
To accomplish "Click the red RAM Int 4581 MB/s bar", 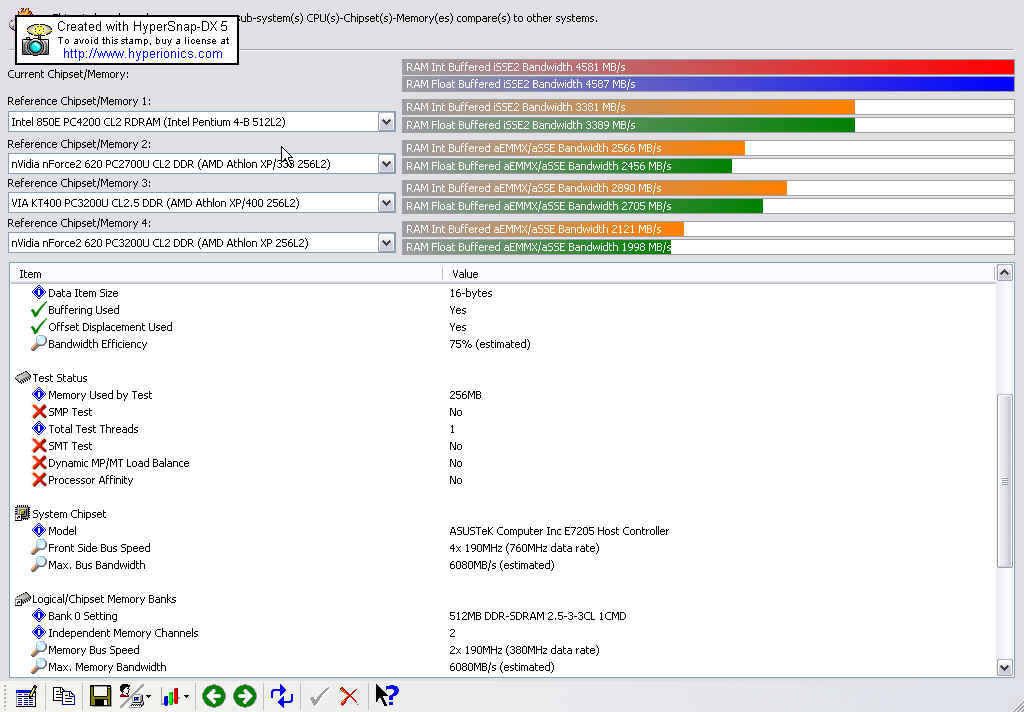I will click(x=708, y=67).
